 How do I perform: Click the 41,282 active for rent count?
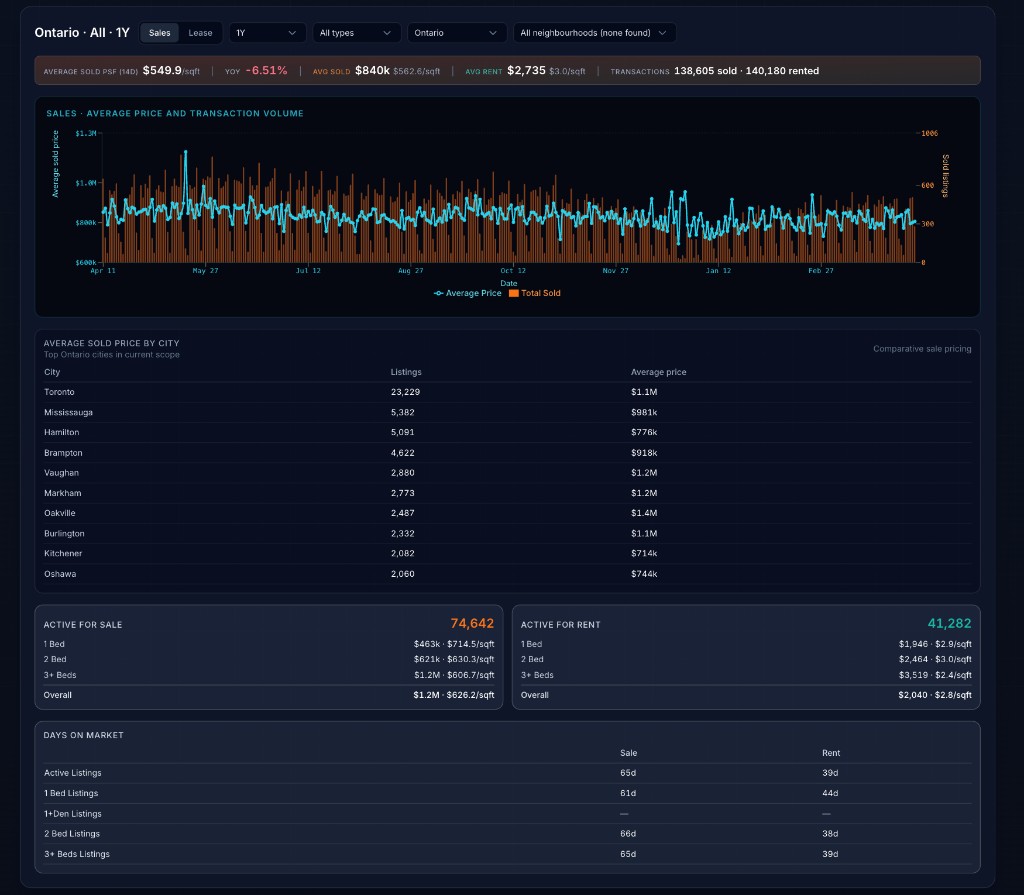[950, 624]
